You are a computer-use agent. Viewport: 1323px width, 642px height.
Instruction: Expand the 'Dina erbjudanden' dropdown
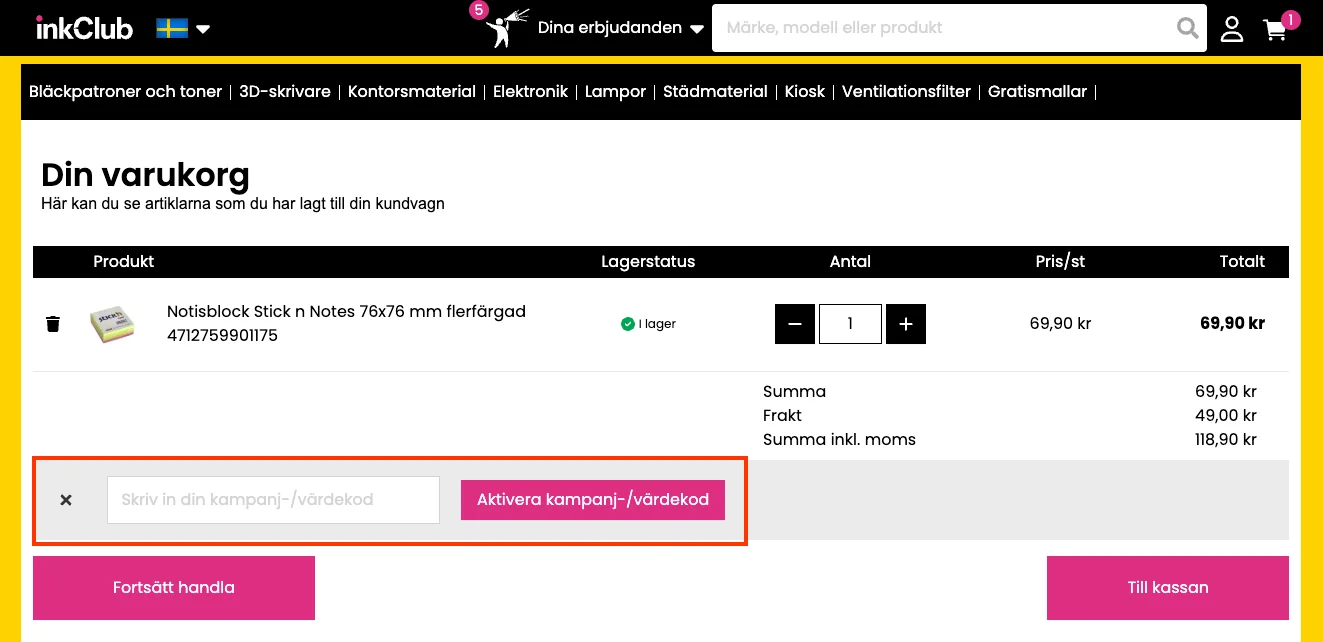pos(609,27)
